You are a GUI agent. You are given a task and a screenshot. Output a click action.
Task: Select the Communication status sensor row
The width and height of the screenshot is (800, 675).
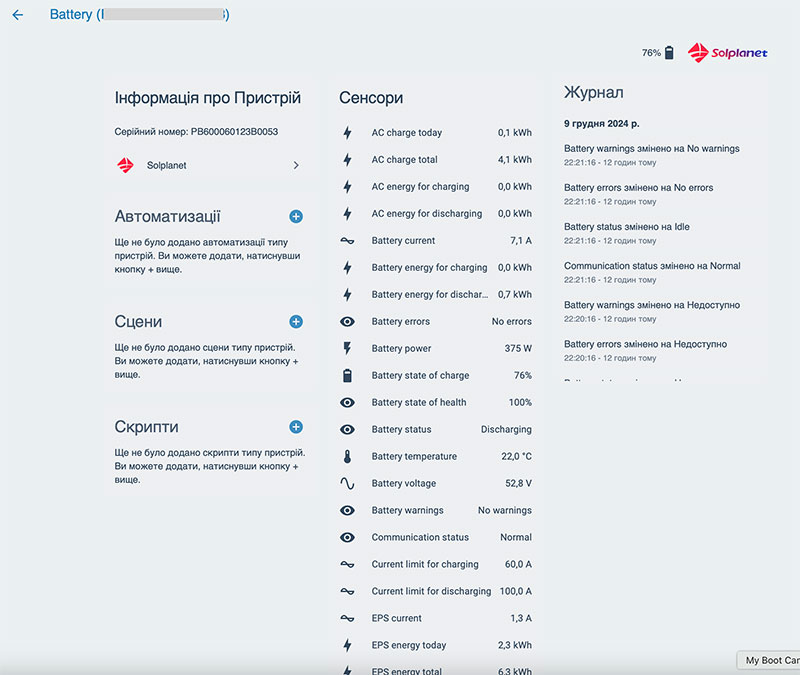437,538
